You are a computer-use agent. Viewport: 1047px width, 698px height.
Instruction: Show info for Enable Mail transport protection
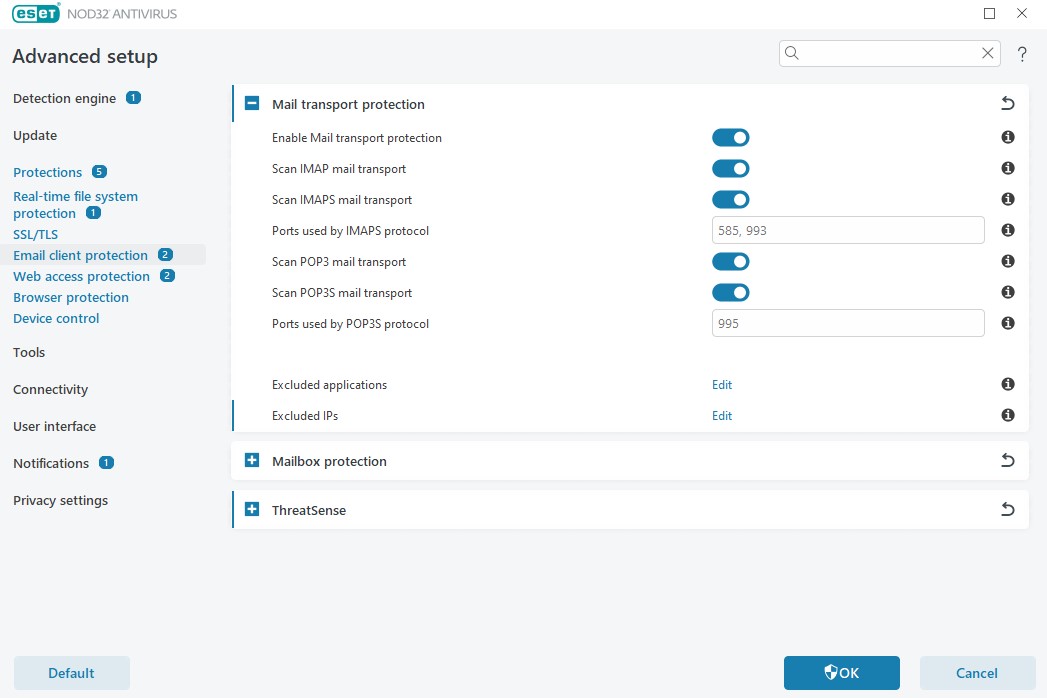point(1007,138)
